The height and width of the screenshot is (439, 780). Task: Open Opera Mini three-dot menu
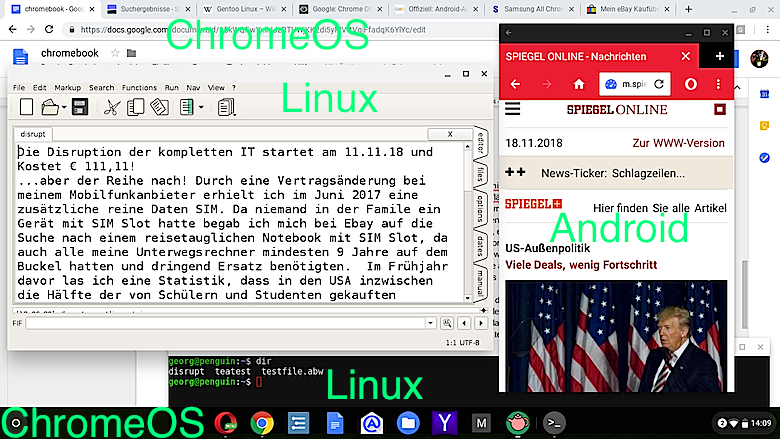[x=718, y=84]
